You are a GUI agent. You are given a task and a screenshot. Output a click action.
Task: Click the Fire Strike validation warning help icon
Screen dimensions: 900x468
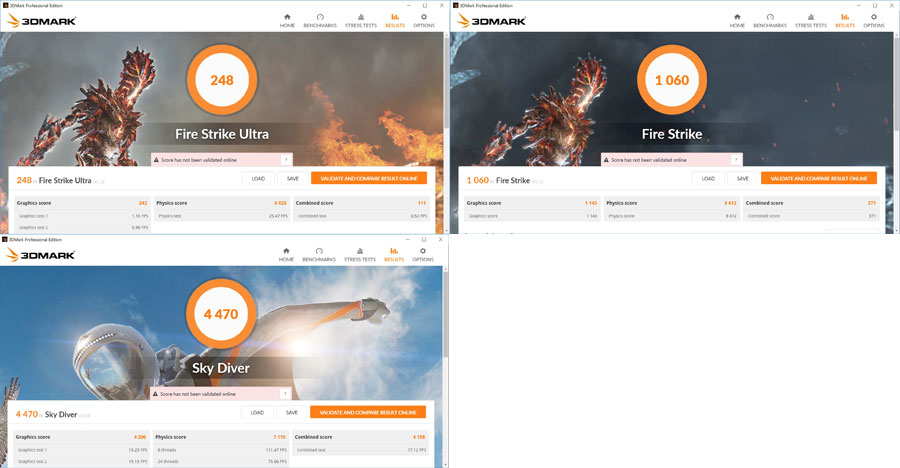[736, 160]
